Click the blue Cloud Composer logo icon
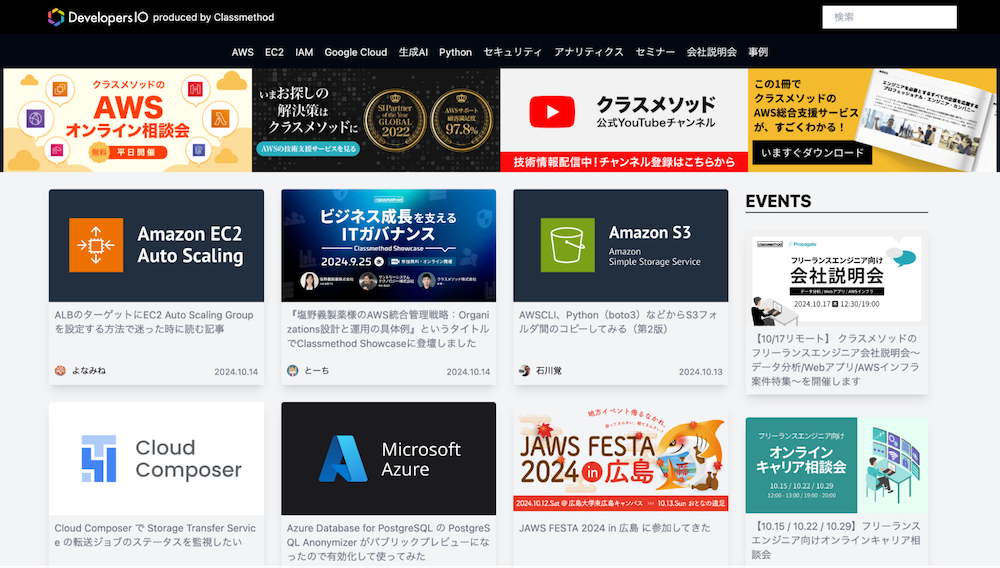The image size is (1000, 568). [x=99, y=458]
